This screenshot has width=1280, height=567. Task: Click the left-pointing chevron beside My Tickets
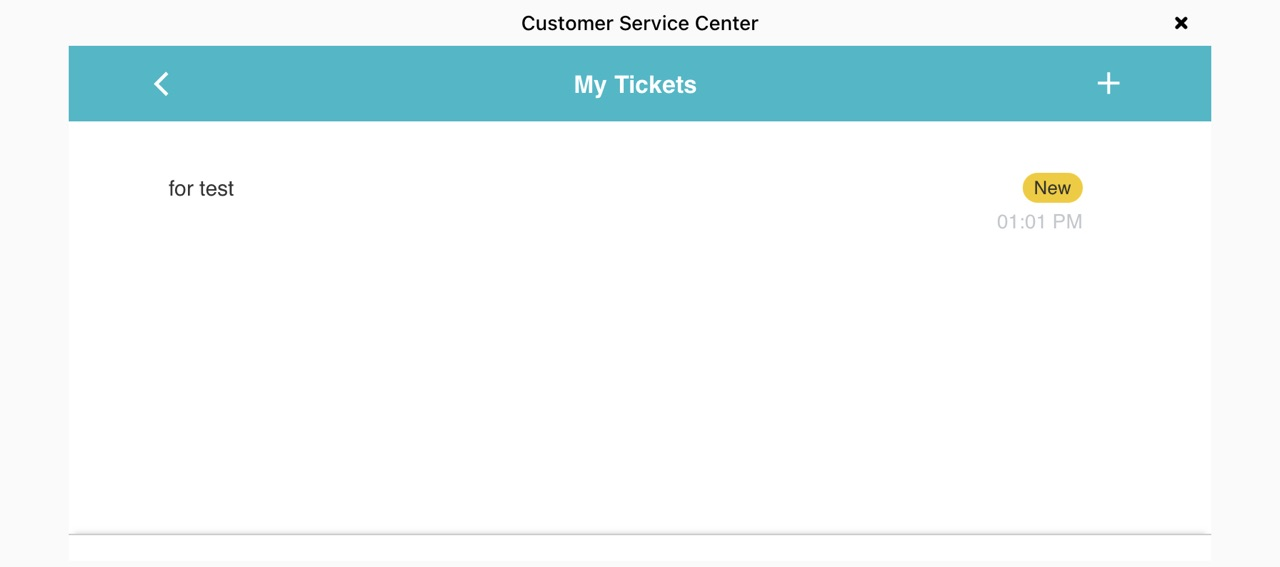click(x=161, y=84)
